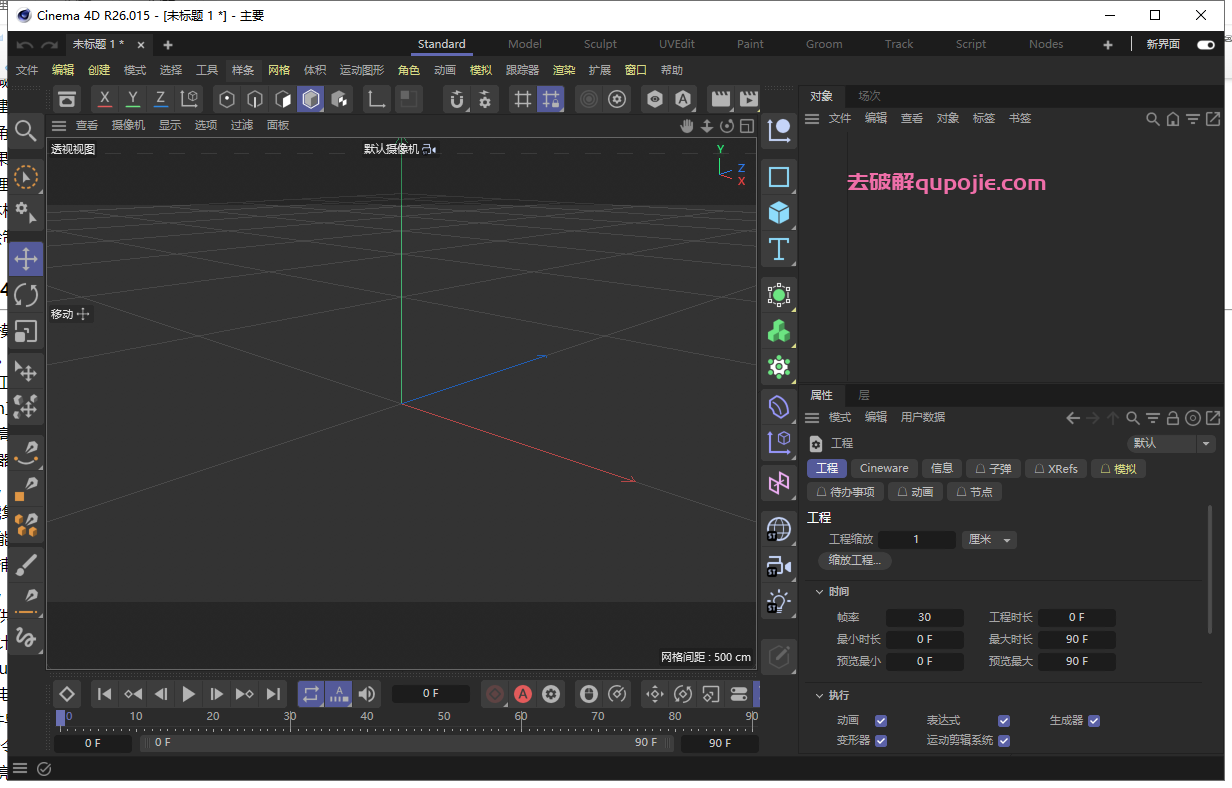The image size is (1232, 788).
Task: Open Attributes panel hamburger menu
Action: (x=812, y=418)
